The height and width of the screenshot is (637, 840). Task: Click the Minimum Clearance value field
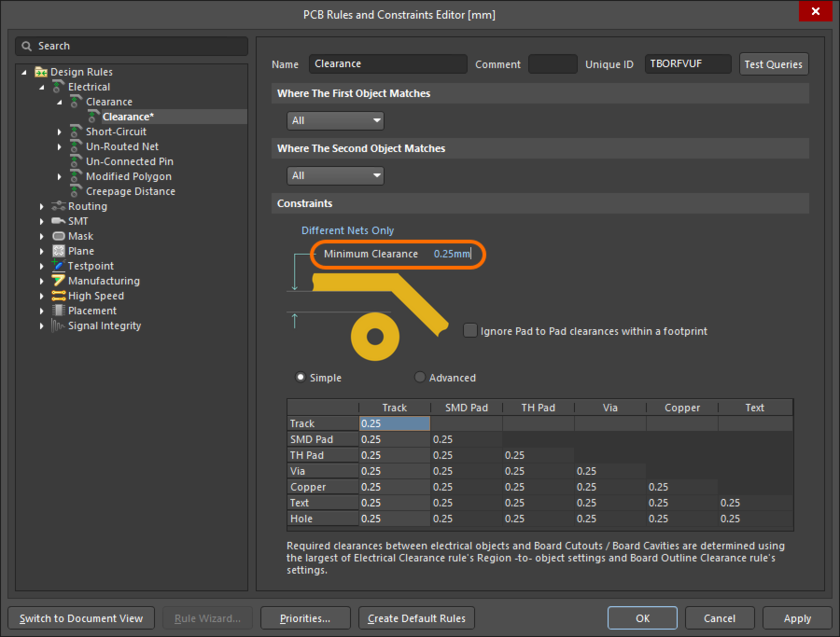click(450, 253)
